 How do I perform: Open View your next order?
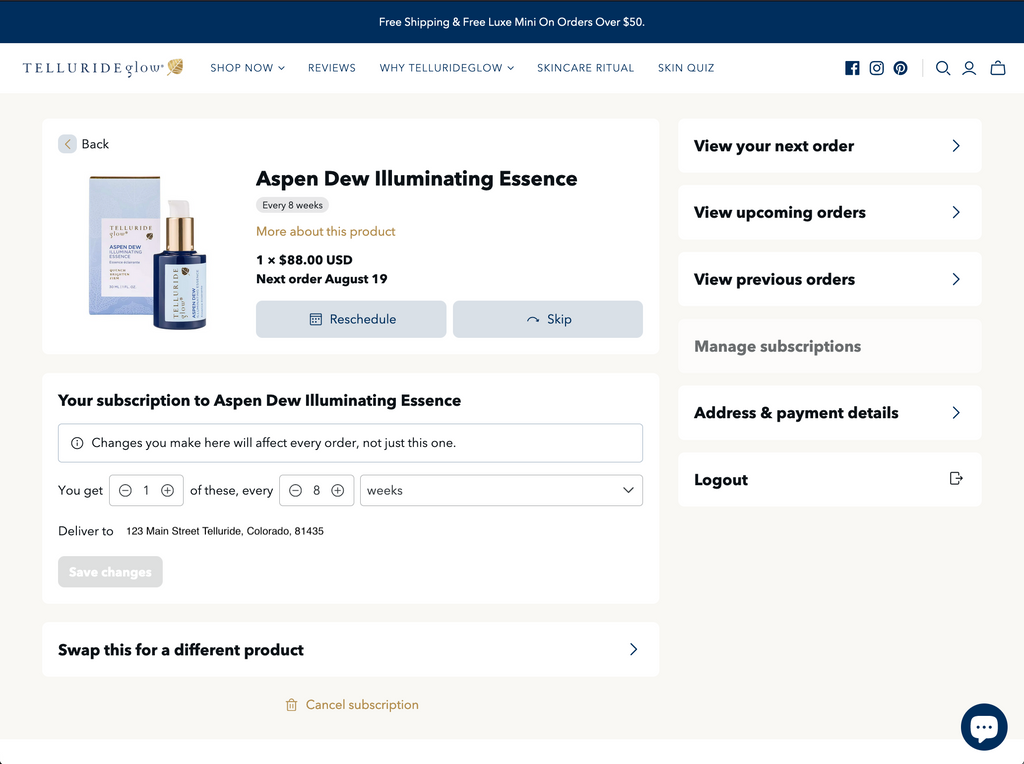(829, 146)
